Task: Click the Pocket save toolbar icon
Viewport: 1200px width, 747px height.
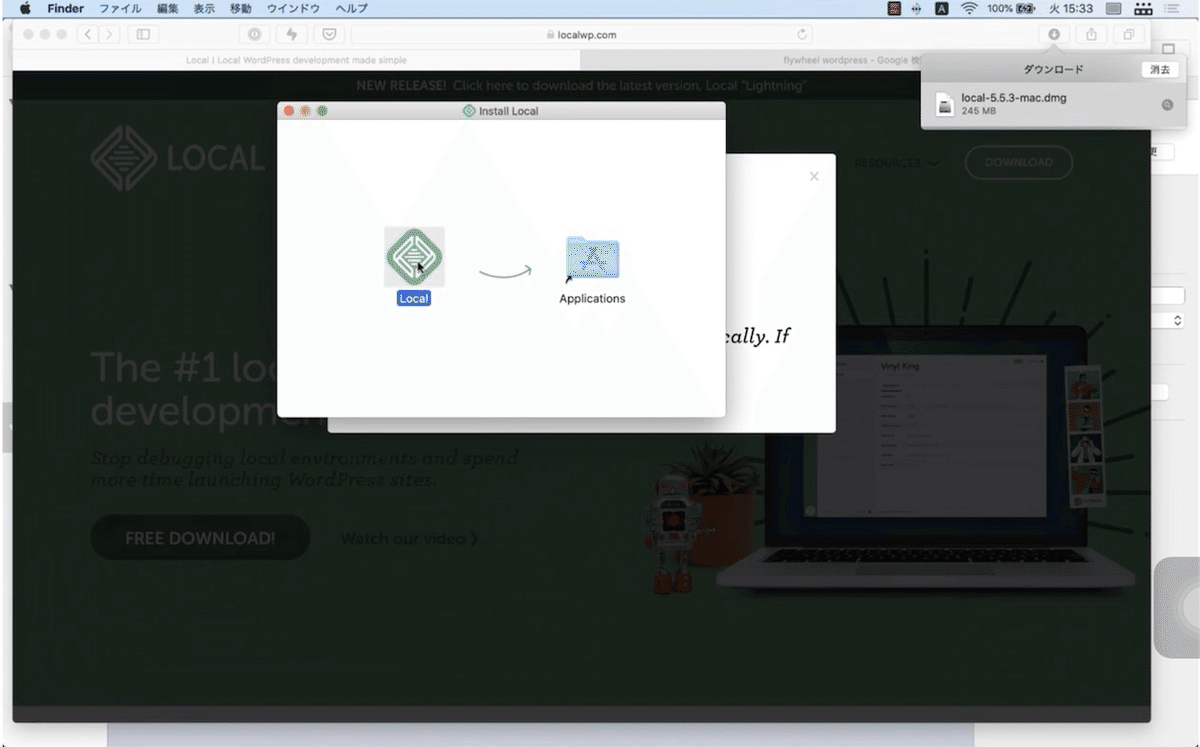Action: point(329,34)
